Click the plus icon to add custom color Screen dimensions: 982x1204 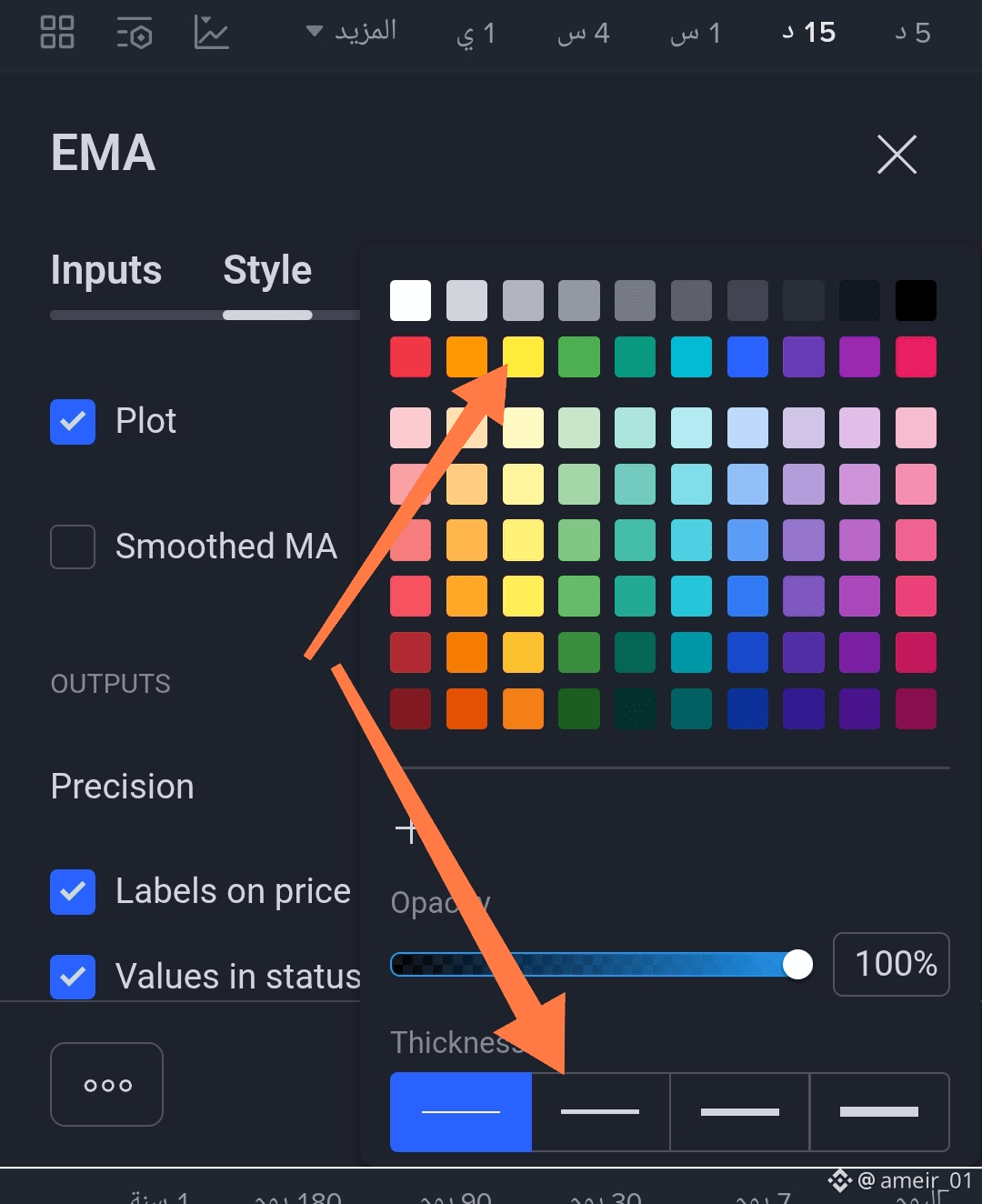407,830
